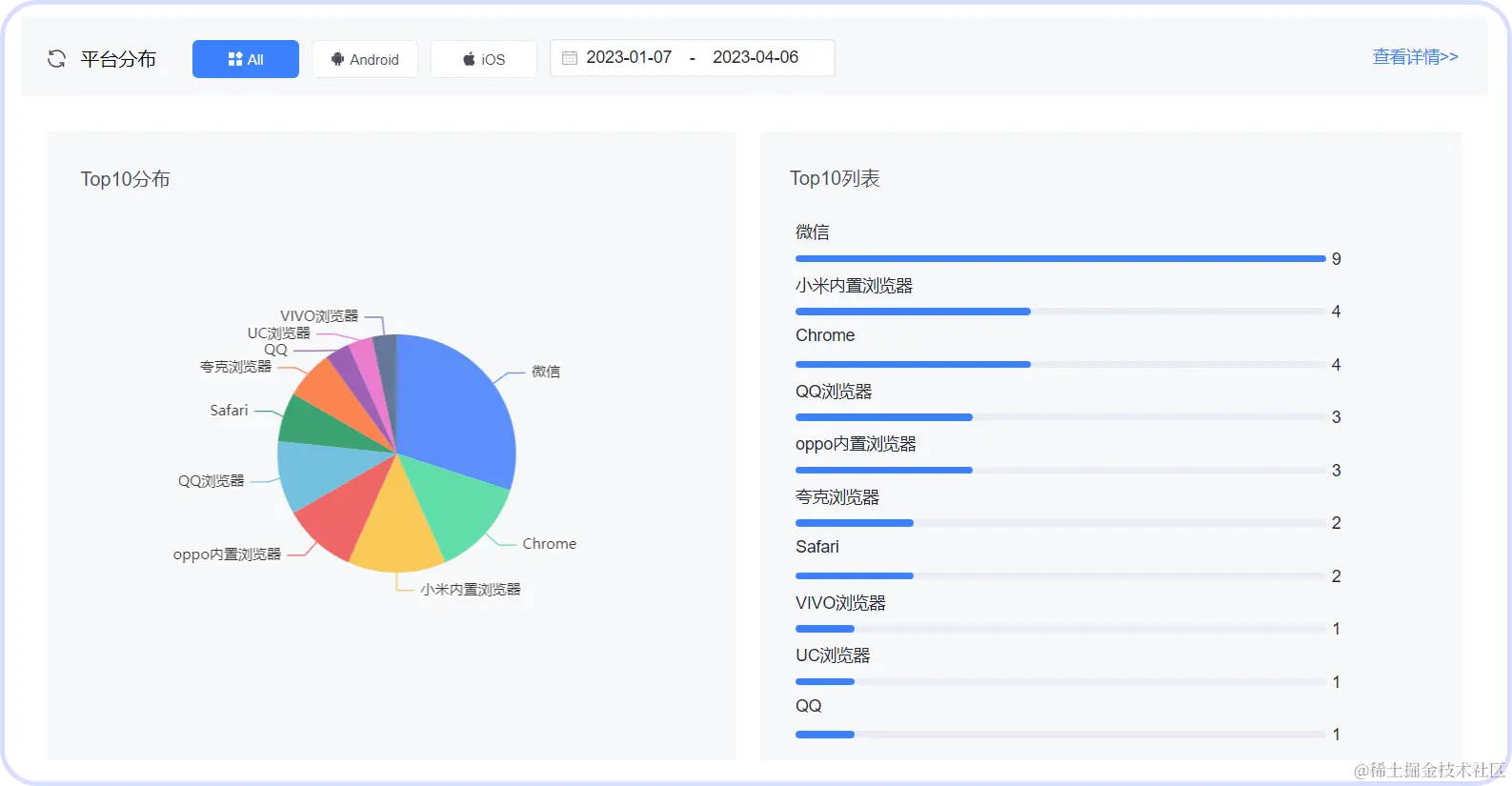
Task: Click the QQ label beside the pie chart
Action: (275, 351)
